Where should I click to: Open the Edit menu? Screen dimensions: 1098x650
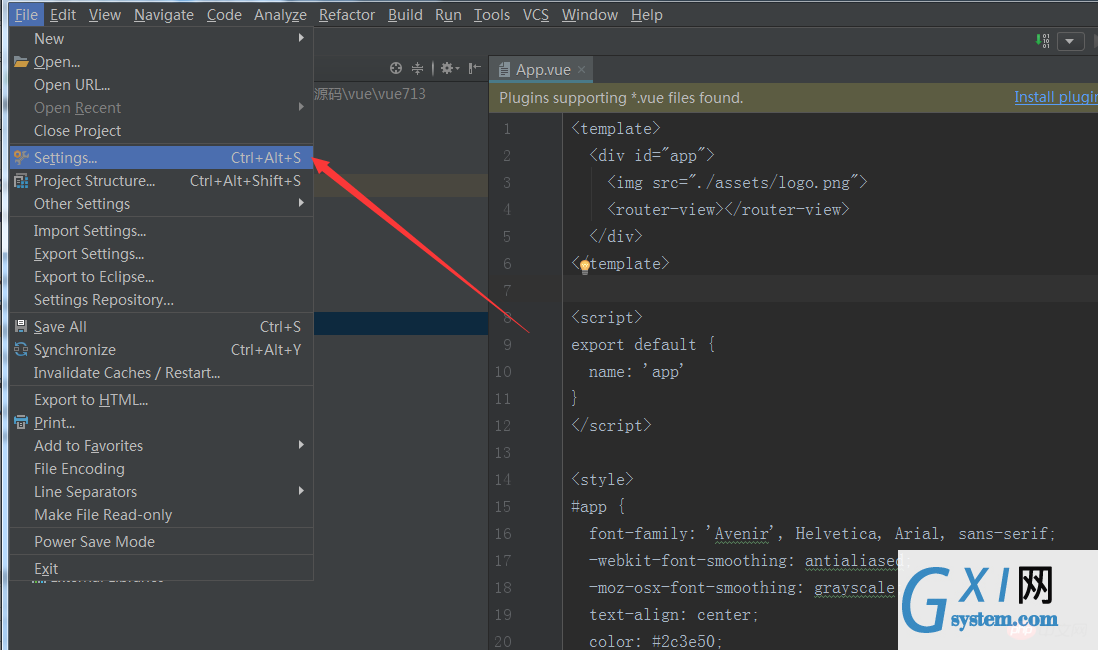coord(63,15)
